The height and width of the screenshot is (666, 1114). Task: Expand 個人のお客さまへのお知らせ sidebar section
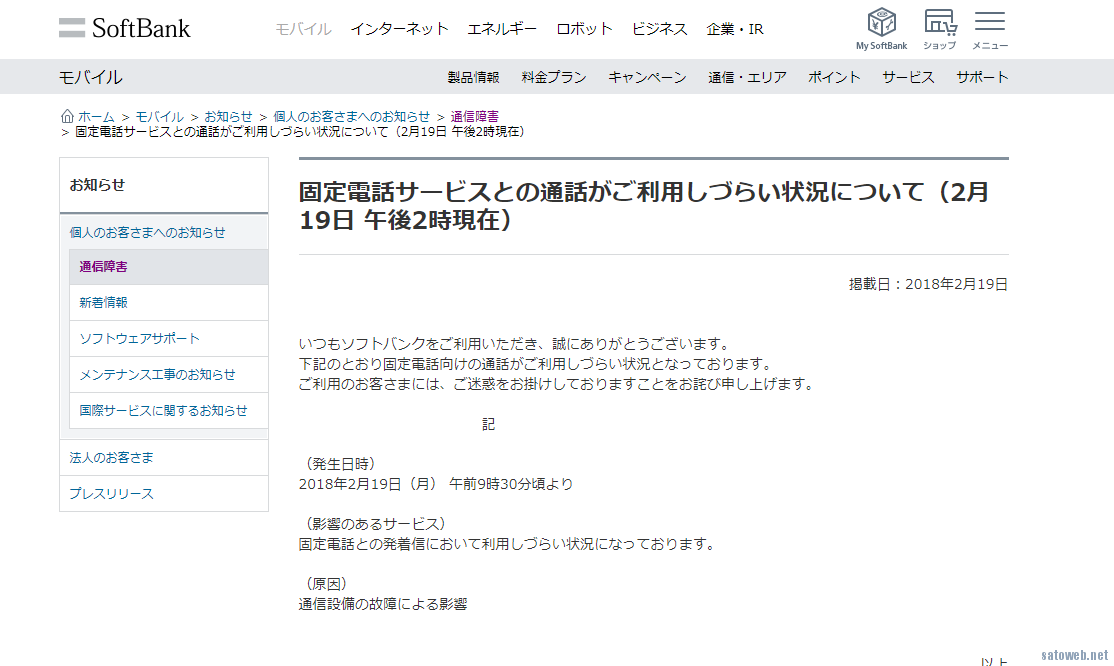tap(147, 232)
